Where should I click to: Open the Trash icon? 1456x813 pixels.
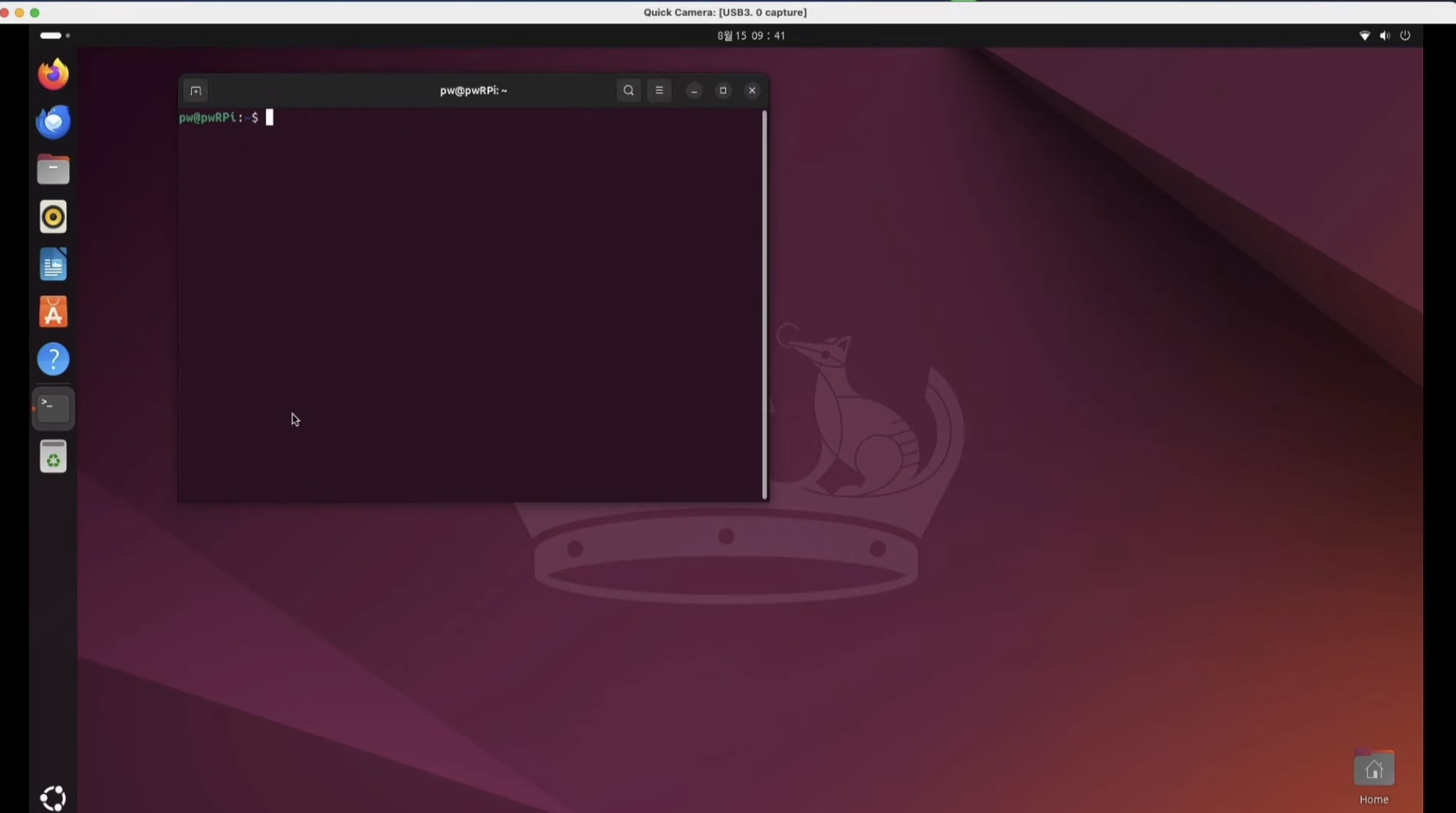(53, 457)
